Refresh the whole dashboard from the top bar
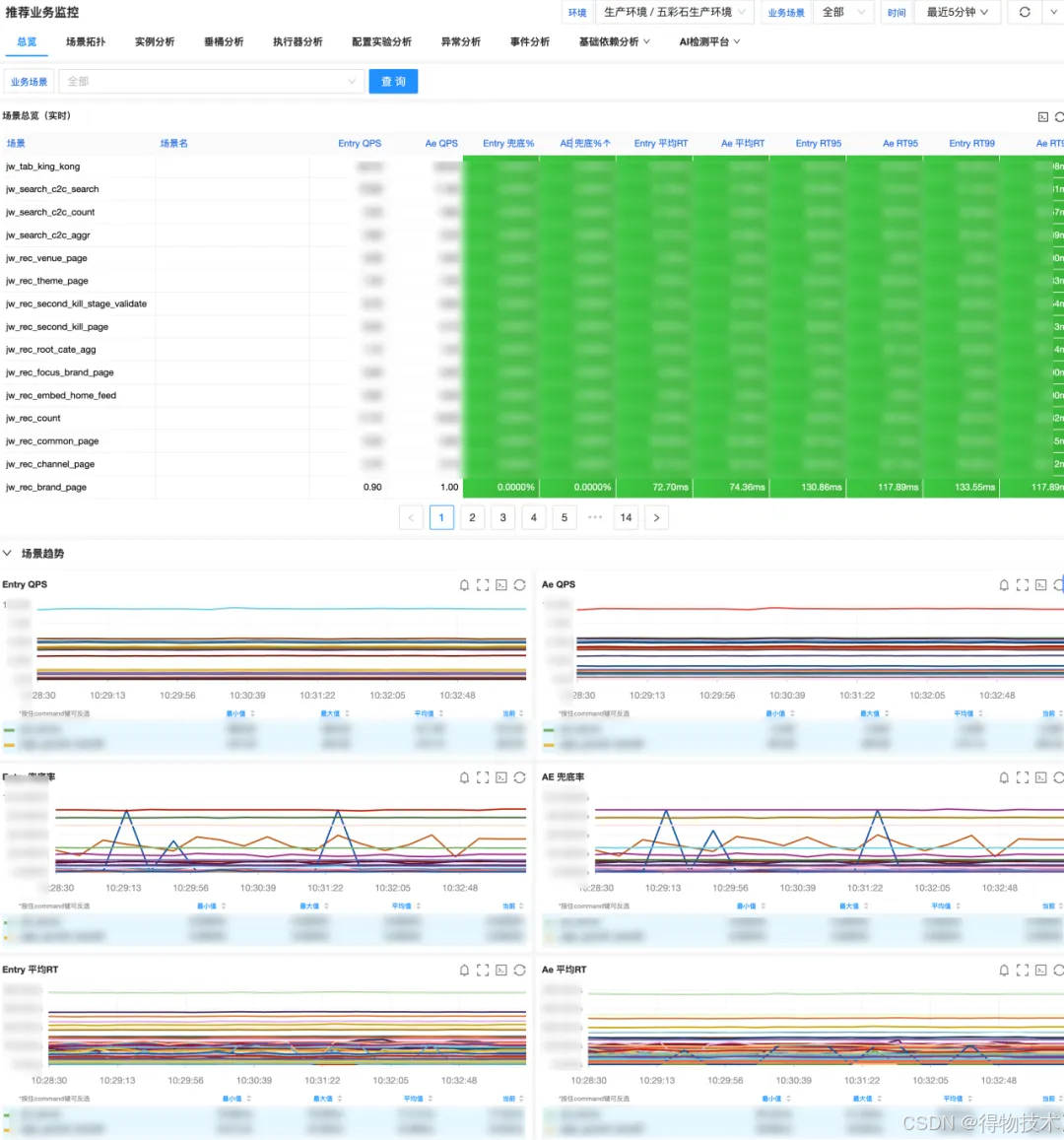 click(1025, 13)
